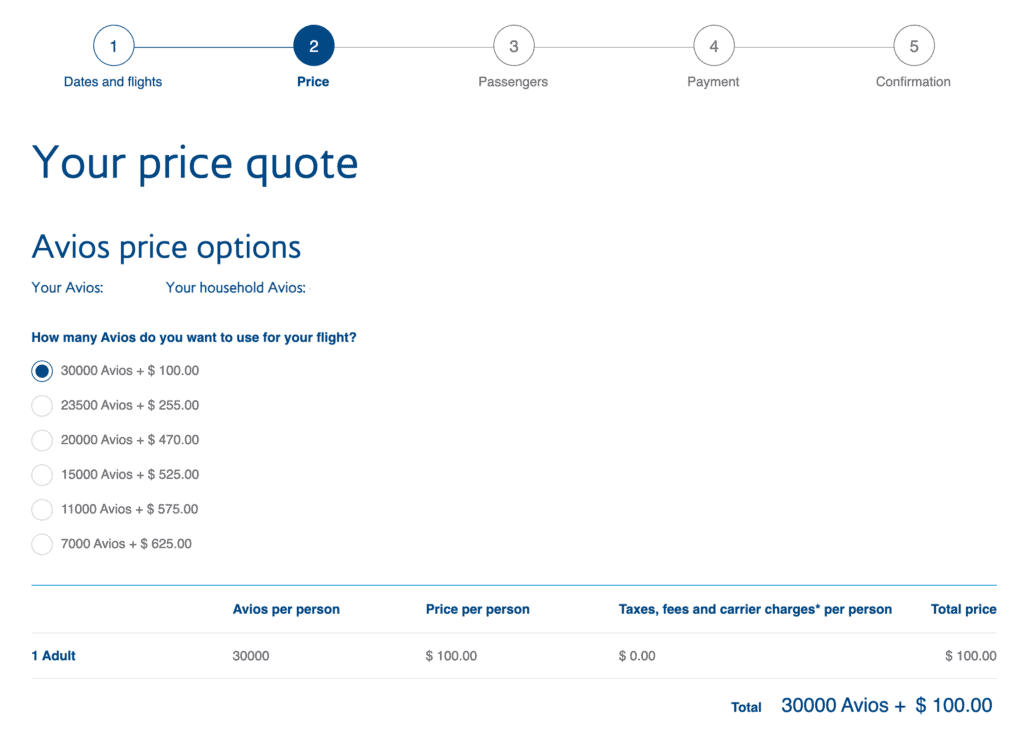Viewport: 1024px width, 730px height.
Task: Click step 5 circle in progress bar
Action: (x=913, y=46)
